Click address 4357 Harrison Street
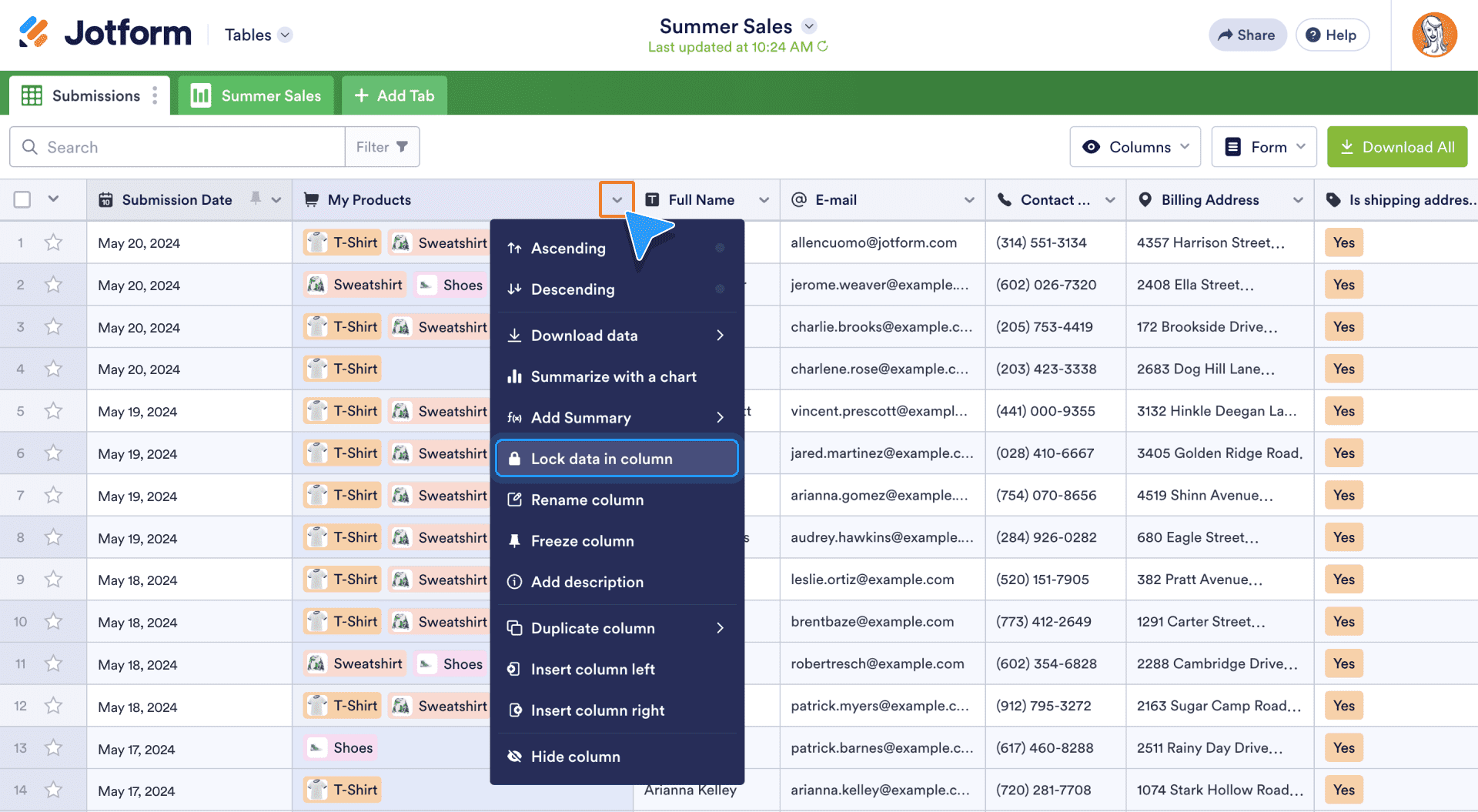 [x=1211, y=242]
